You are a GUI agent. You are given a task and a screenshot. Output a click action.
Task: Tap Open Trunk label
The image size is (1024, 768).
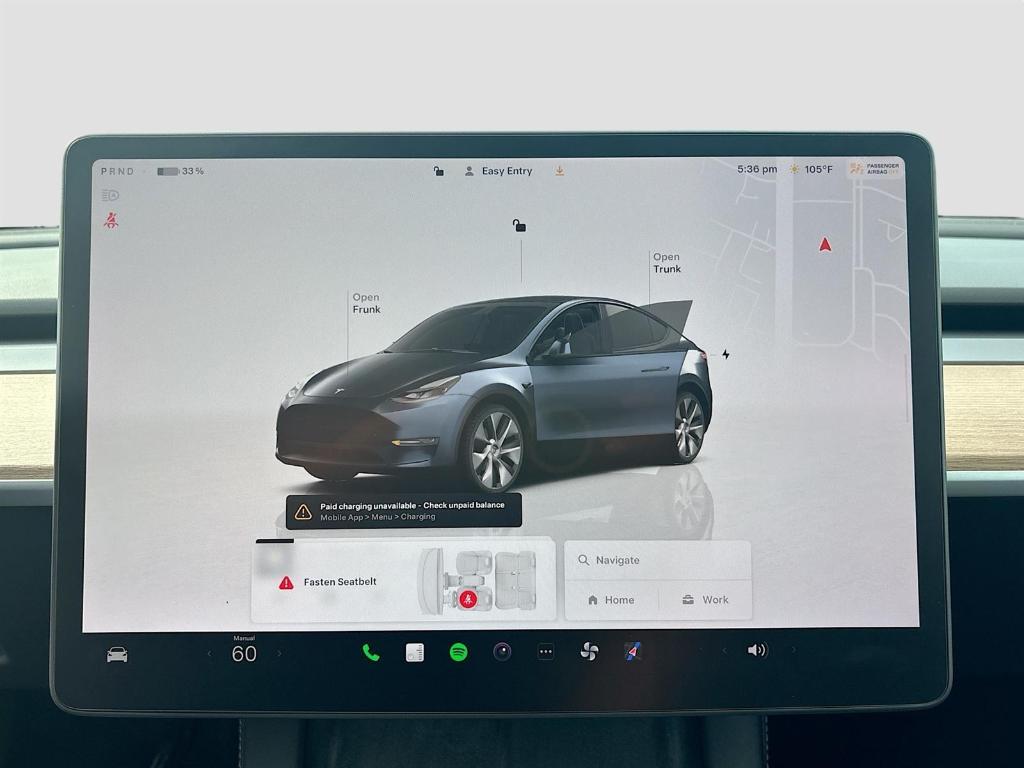[667, 263]
